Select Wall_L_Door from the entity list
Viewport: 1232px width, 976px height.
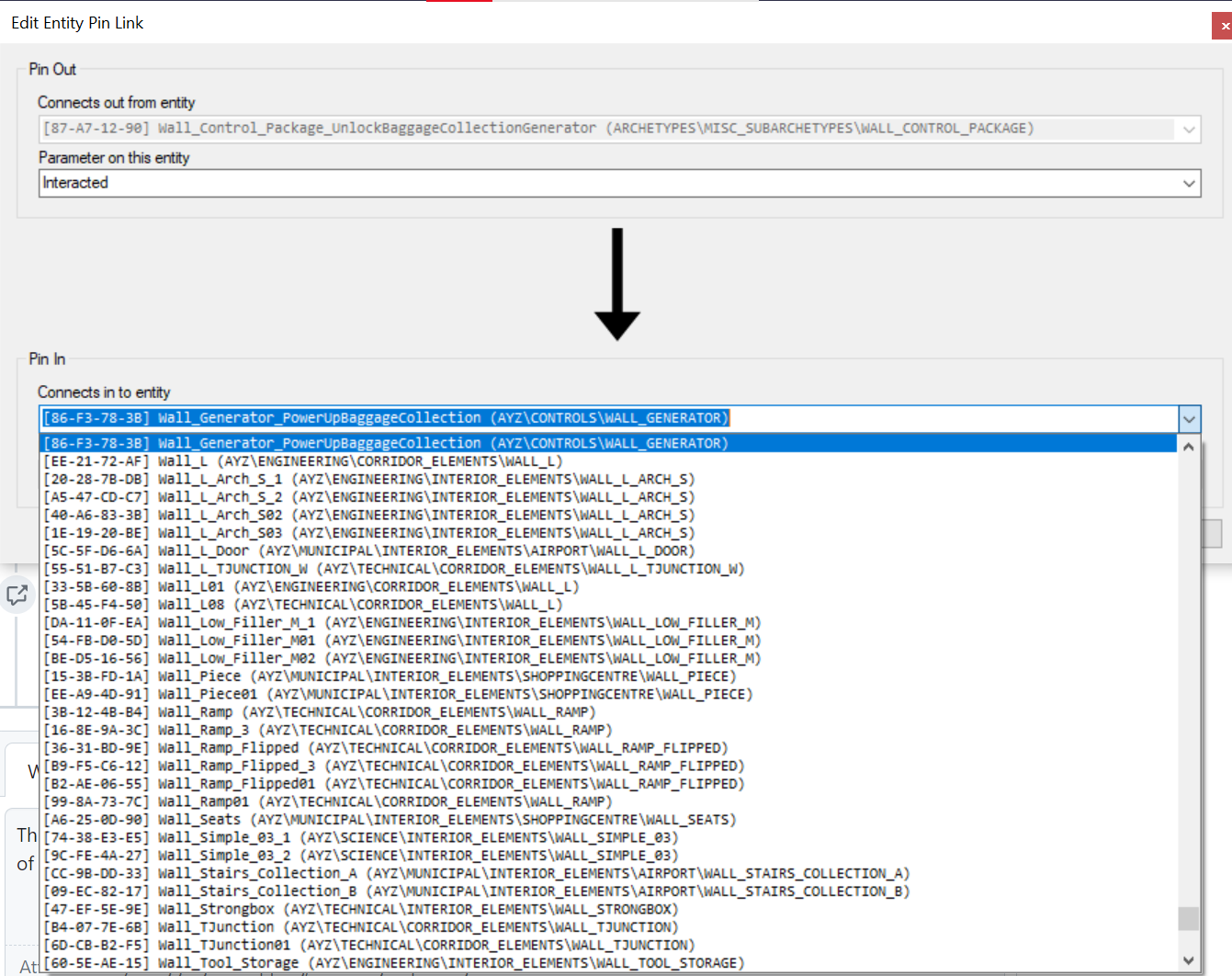coord(367,550)
